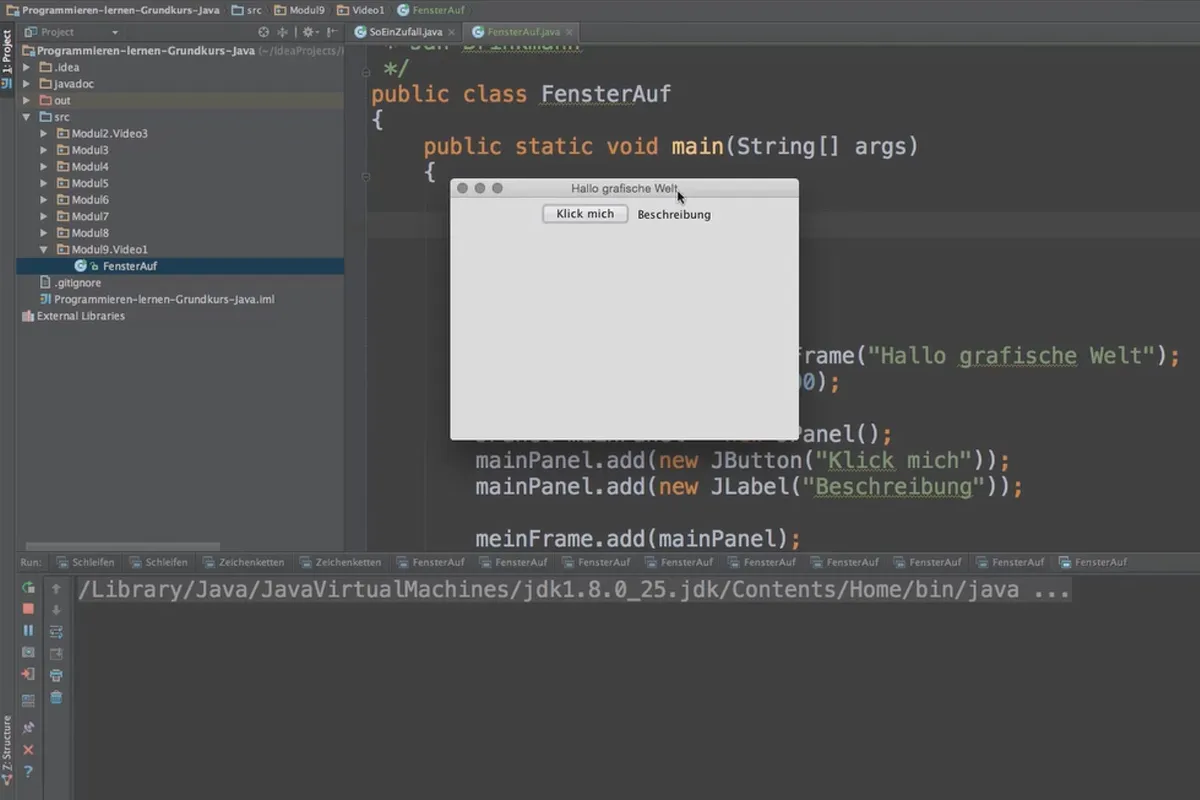Click scroll-from-source target icon in Project panel
Screen dimensions: 1200x800
[264, 32]
